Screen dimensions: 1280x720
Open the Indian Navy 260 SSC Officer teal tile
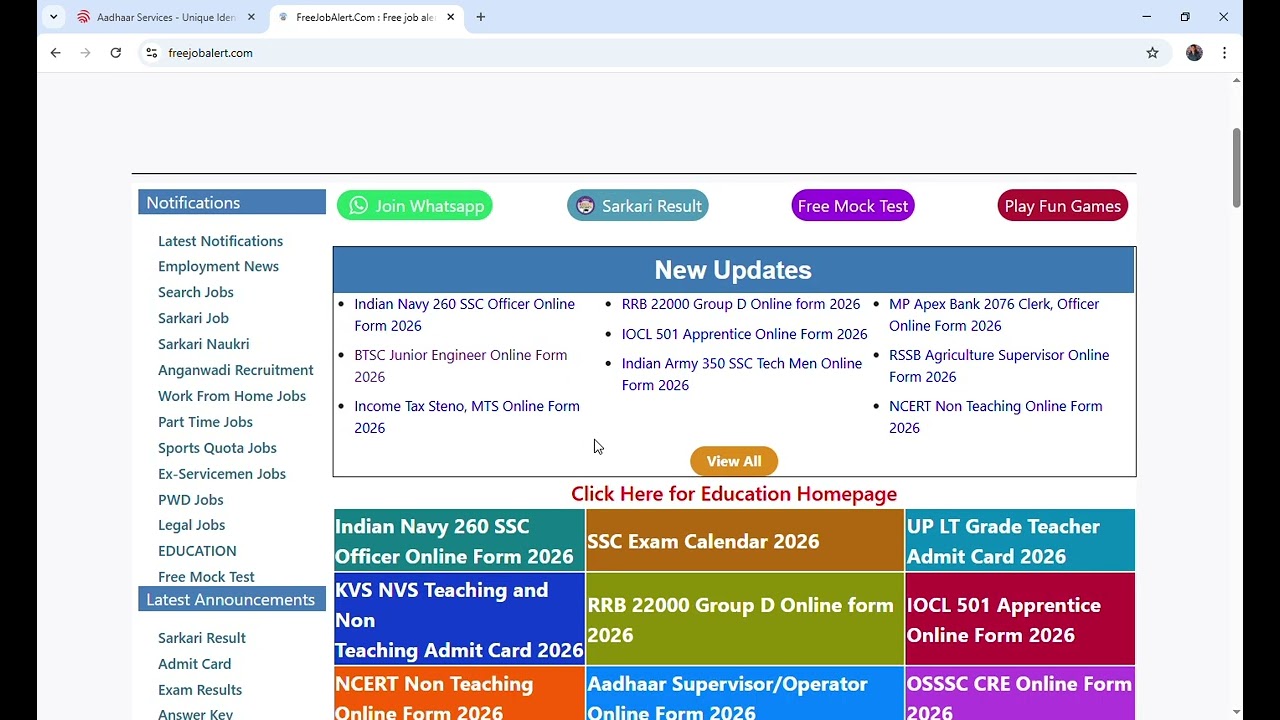459,541
